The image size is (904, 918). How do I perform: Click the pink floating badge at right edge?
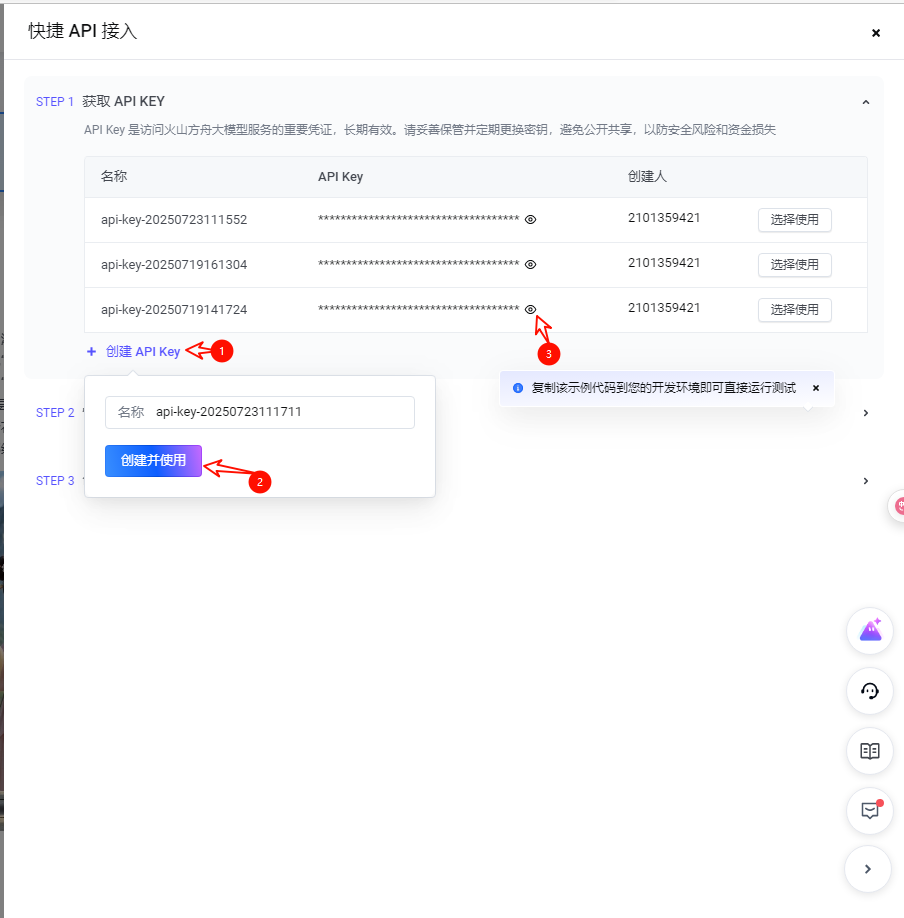[x=897, y=507]
